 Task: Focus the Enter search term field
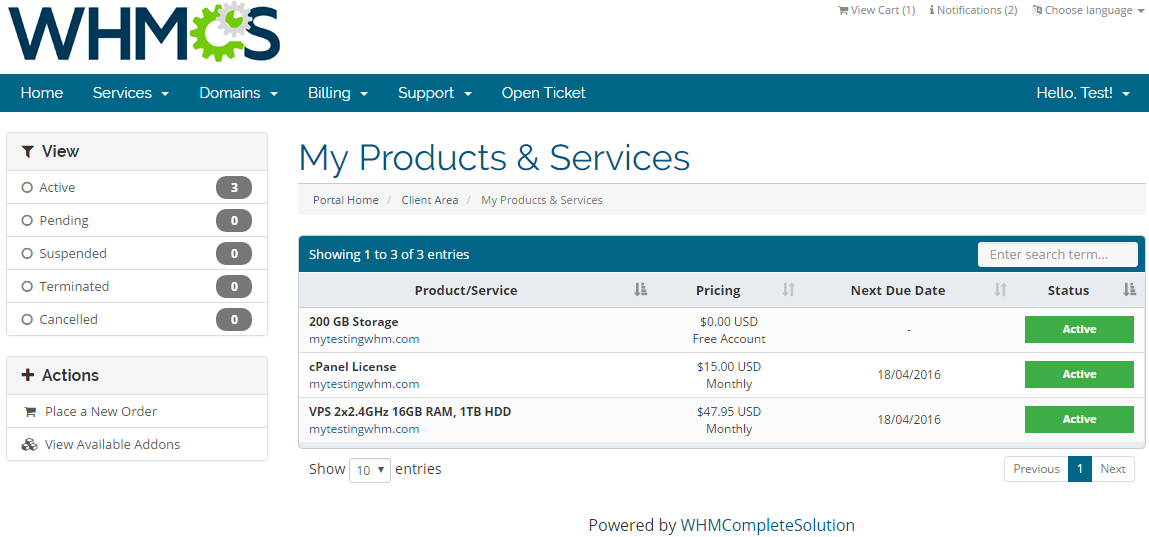click(1057, 255)
